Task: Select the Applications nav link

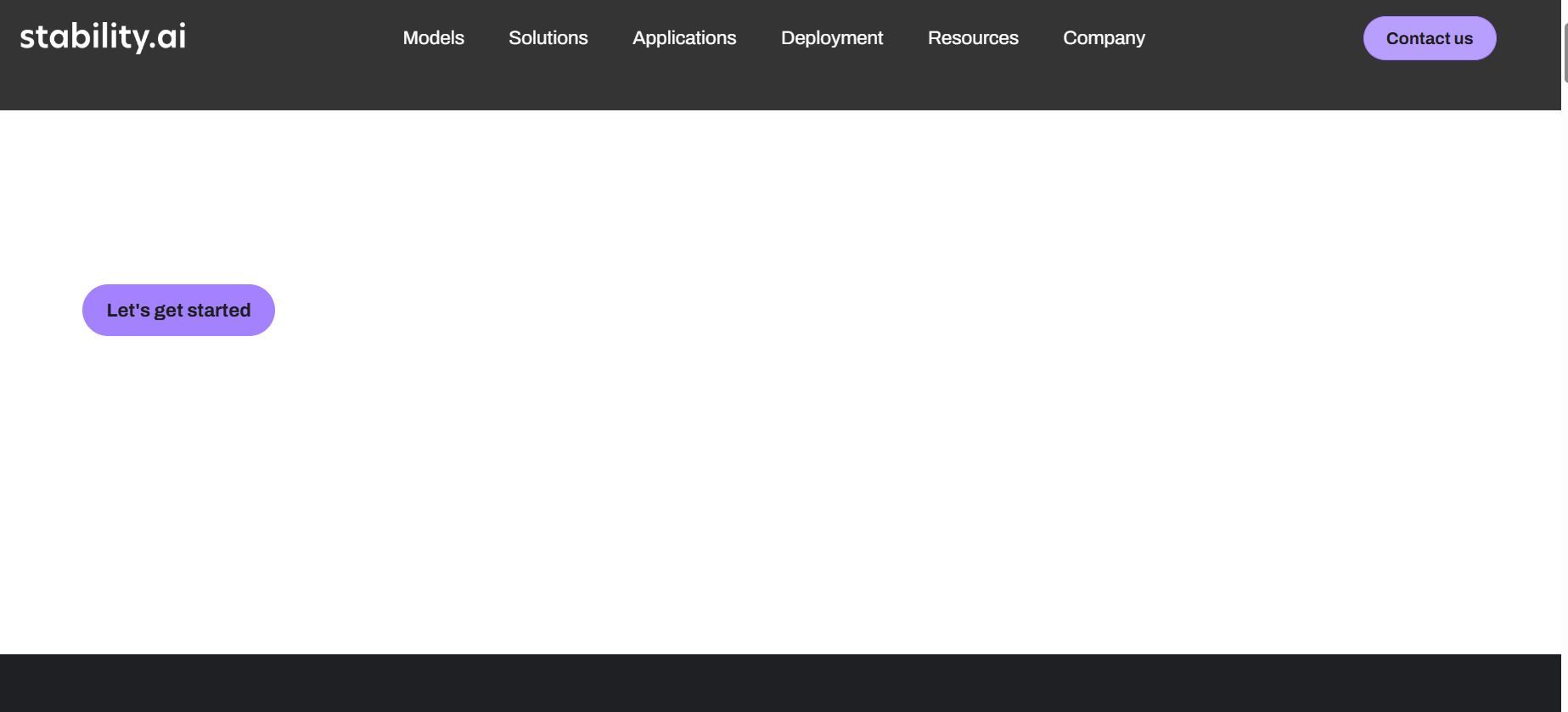Action: (683, 38)
